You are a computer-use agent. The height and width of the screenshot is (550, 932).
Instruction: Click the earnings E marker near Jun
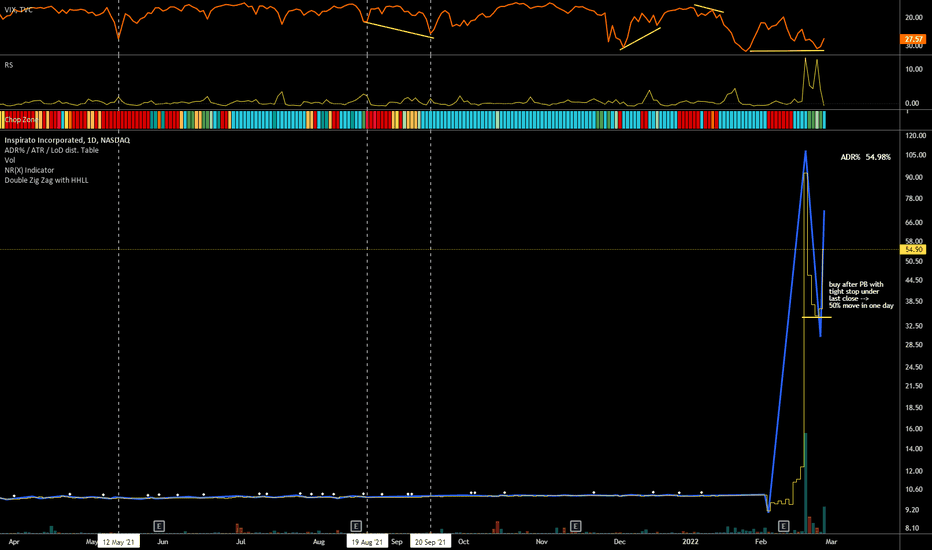pyautogui.click(x=159, y=526)
